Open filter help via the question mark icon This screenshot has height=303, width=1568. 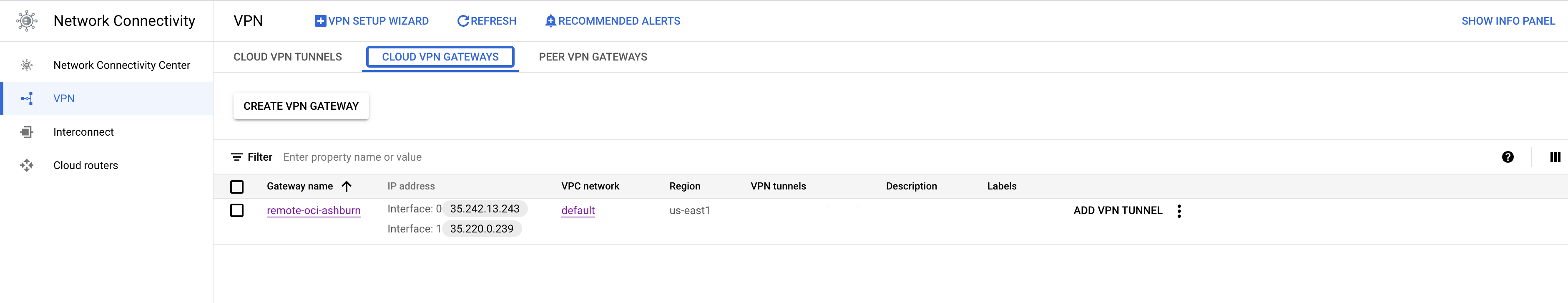coord(1507,157)
